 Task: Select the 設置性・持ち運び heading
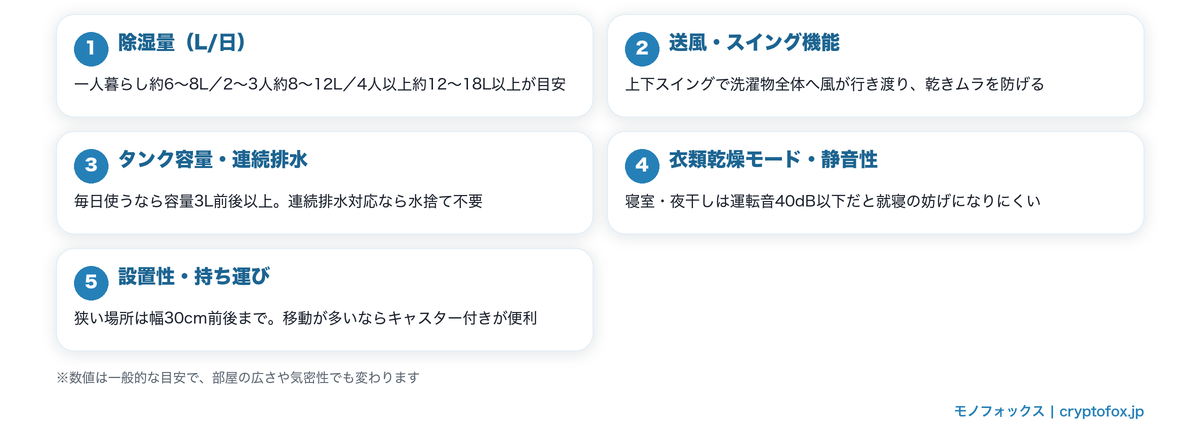[x=194, y=276]
